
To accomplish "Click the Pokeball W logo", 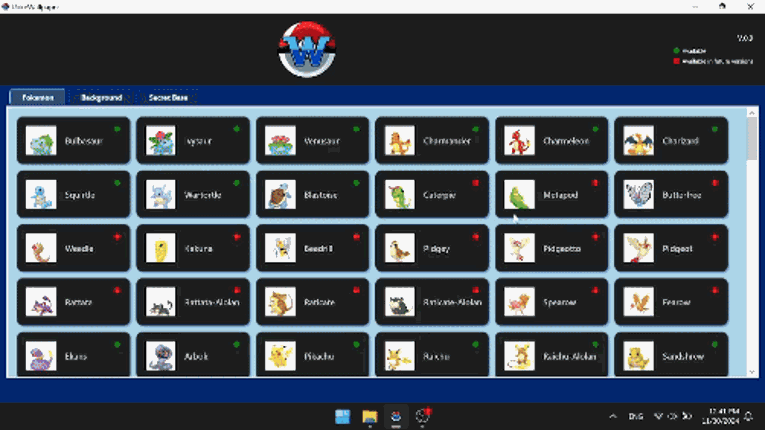I will [307, 49].
